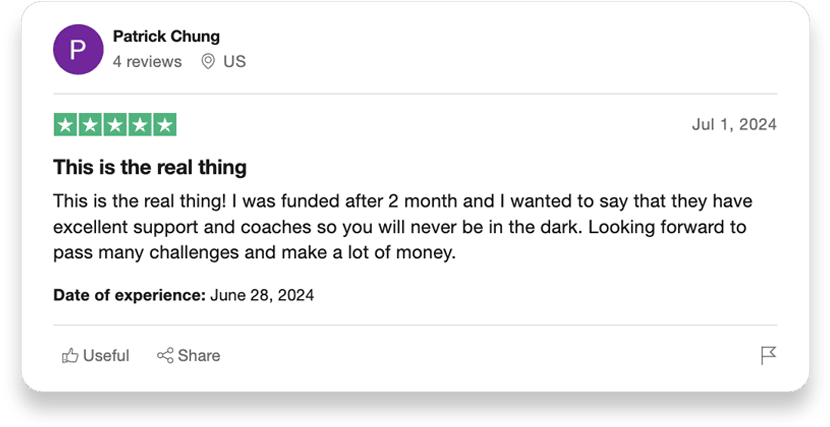
Task: Click the fourth green star
Action: click(x=140, y=125)
